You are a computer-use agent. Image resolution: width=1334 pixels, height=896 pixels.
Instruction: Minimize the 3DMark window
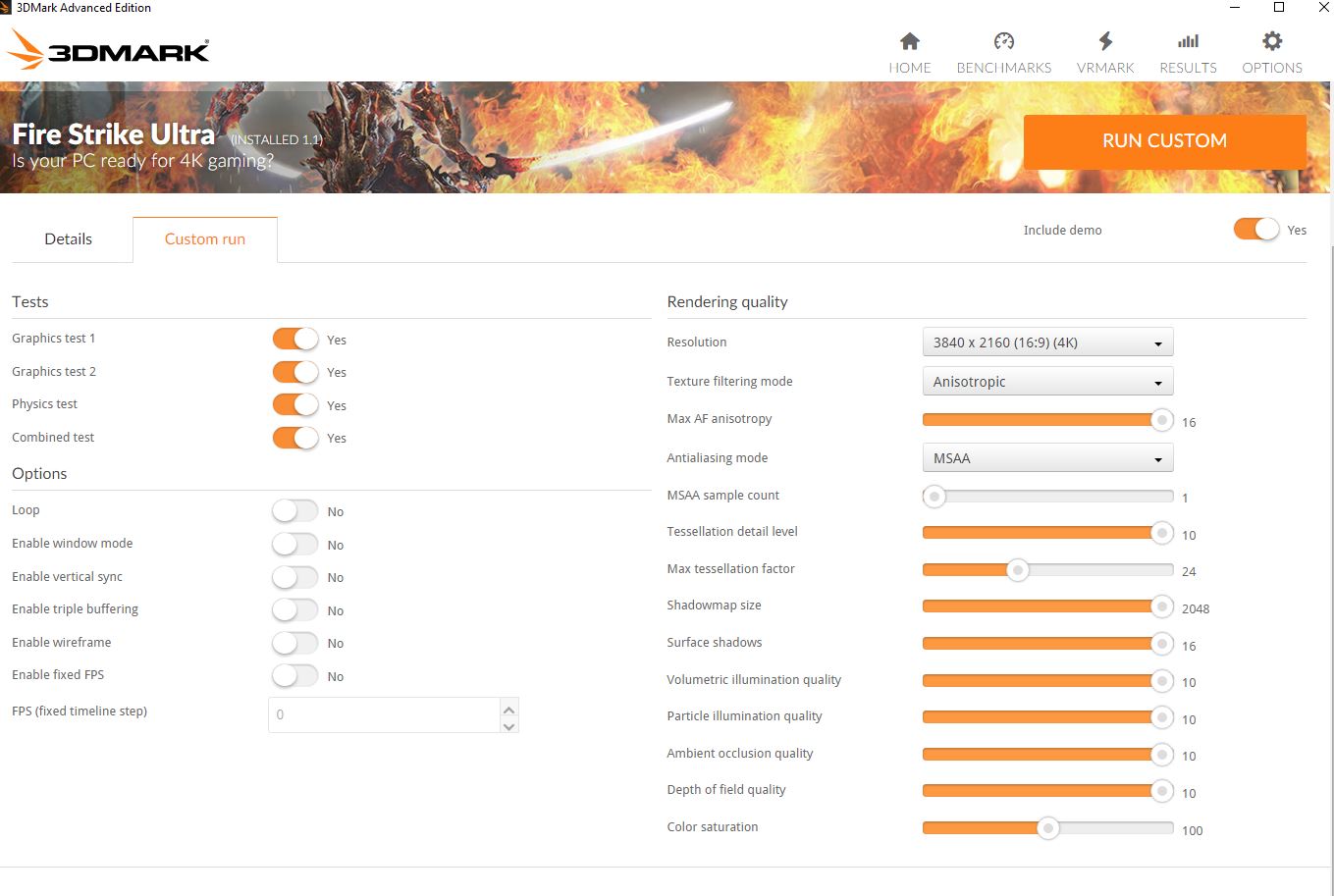(1234, 8)
